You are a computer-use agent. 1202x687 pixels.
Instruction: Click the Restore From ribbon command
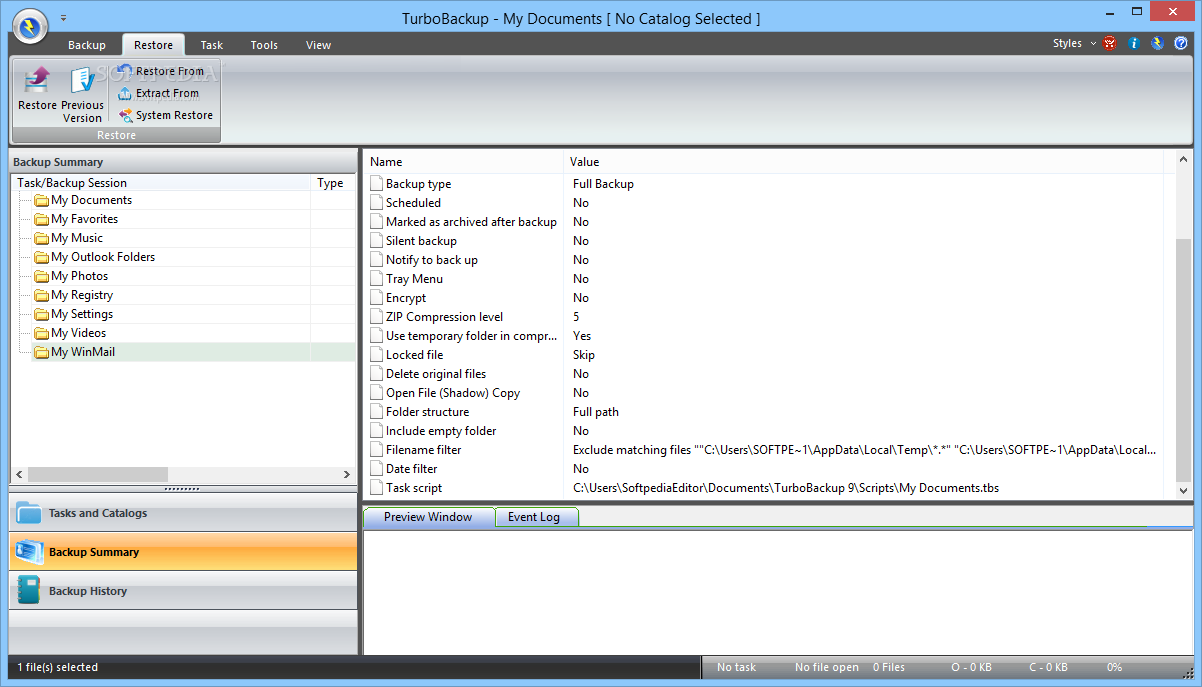tap(161, 71)
